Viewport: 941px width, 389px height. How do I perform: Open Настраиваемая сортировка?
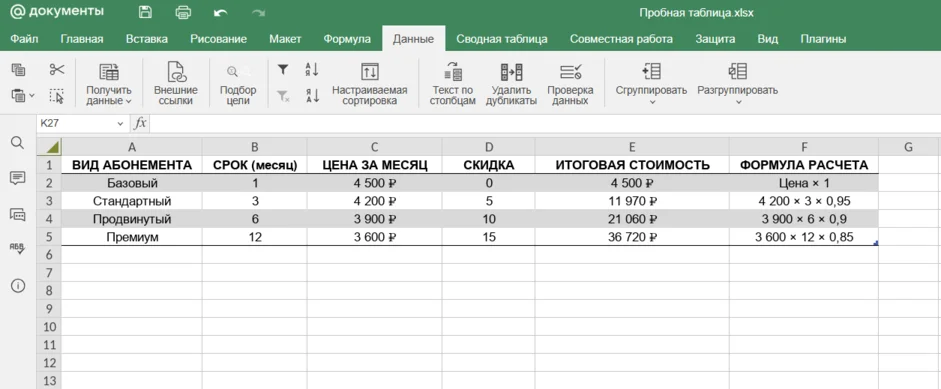[370, 84]
